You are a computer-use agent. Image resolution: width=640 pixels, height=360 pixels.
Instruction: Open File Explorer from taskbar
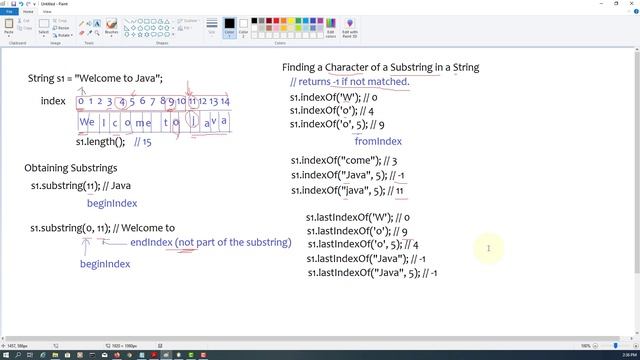click(x=55, y=355)
